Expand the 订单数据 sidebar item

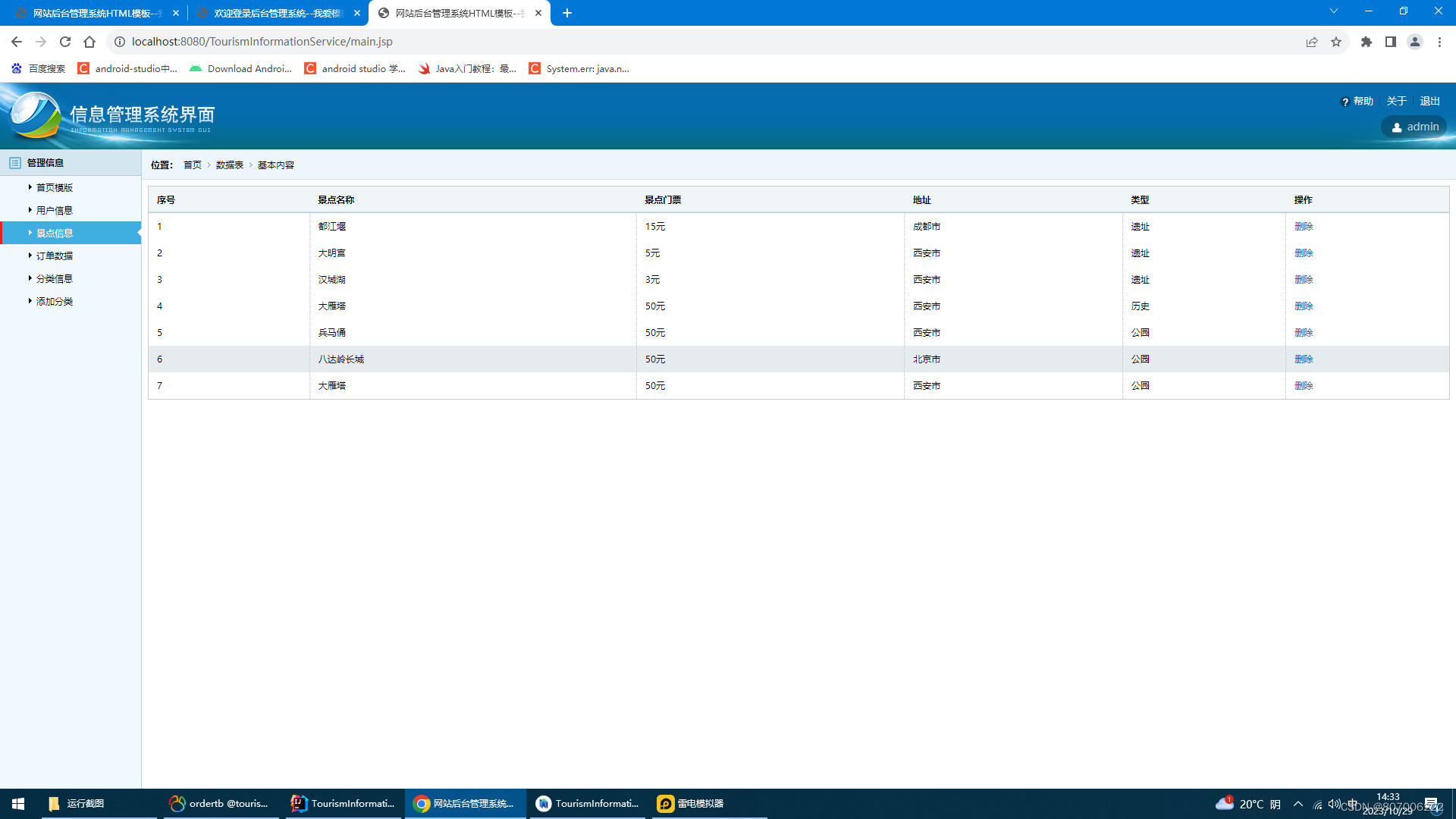55,256
